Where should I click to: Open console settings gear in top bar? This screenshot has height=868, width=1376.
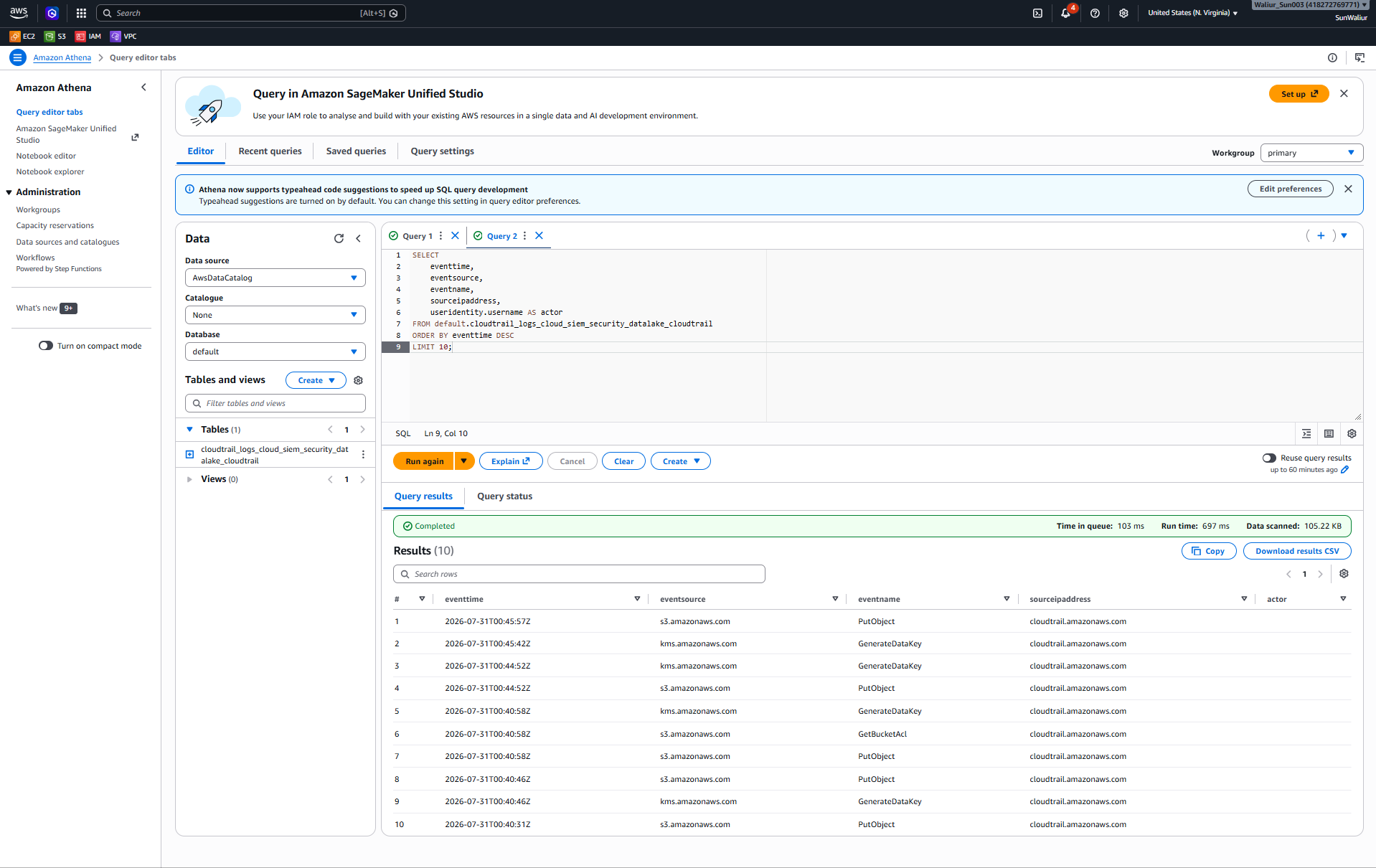pos(1123,13)
